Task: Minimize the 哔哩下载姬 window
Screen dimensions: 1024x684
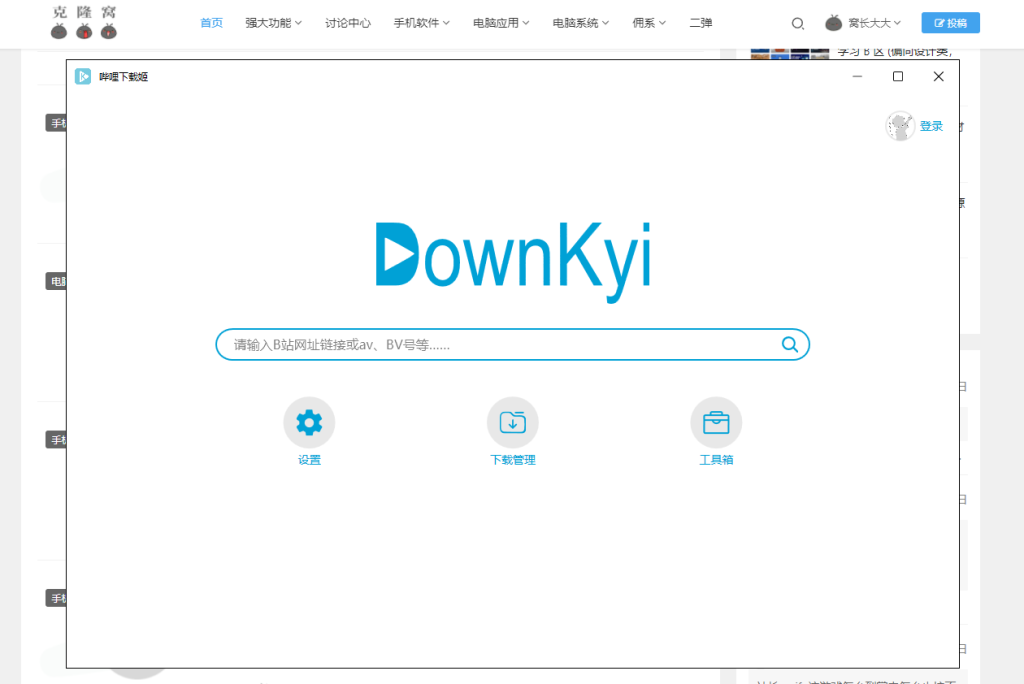Action: click(857, 76)
